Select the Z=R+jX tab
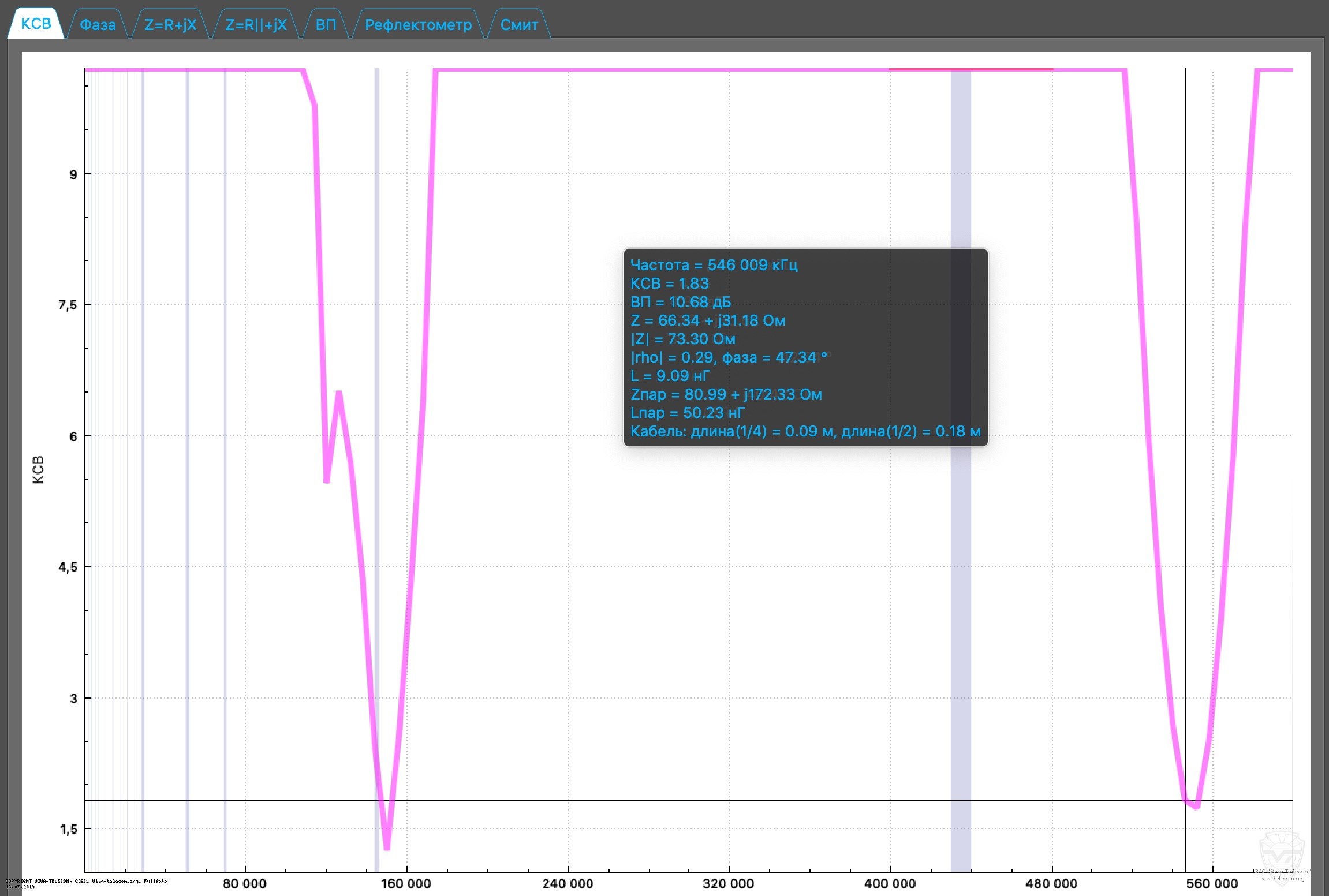This screenshot has height=896, width=1329. click(x=170, y=25)
